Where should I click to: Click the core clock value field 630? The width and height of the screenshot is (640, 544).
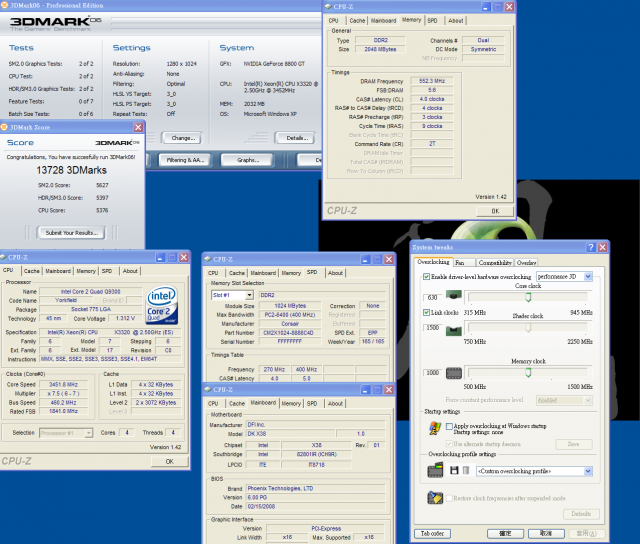(x=433, y=298)
